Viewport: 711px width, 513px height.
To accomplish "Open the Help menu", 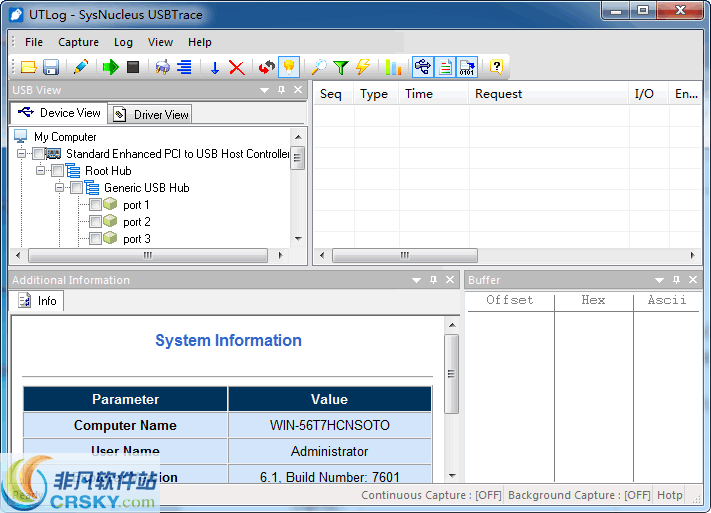I will coord(200,42).
